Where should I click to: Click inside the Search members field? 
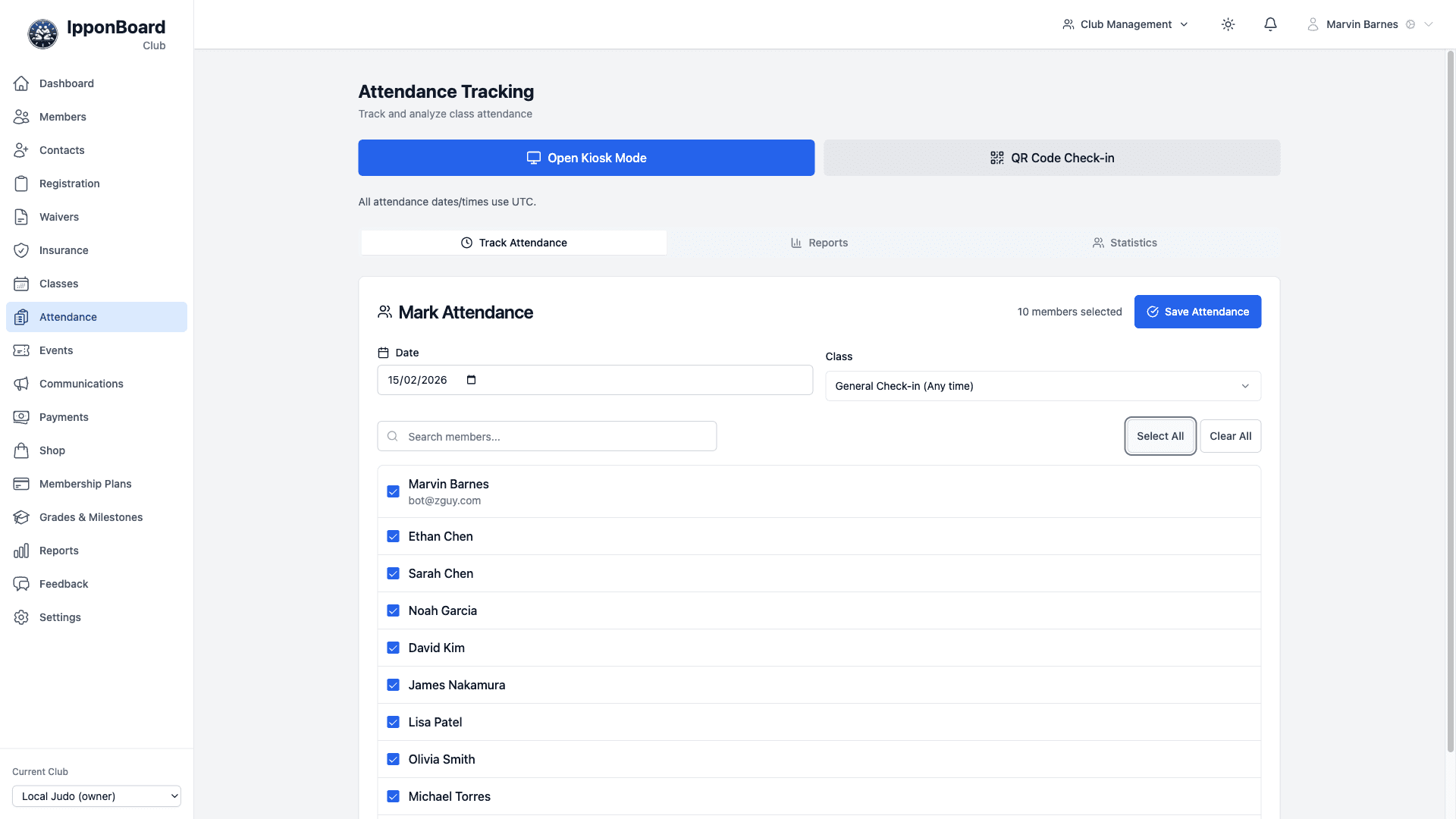(547, 436)
